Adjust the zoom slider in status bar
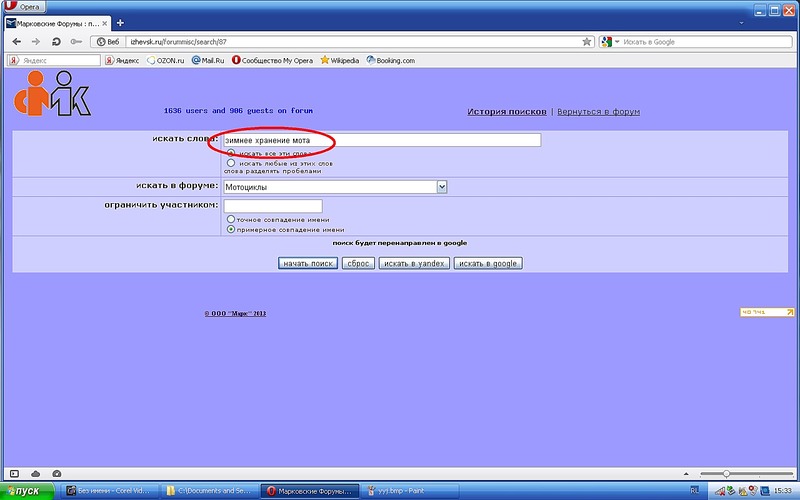The height and width of the screenshot is (500, 800). click(726, 472)
